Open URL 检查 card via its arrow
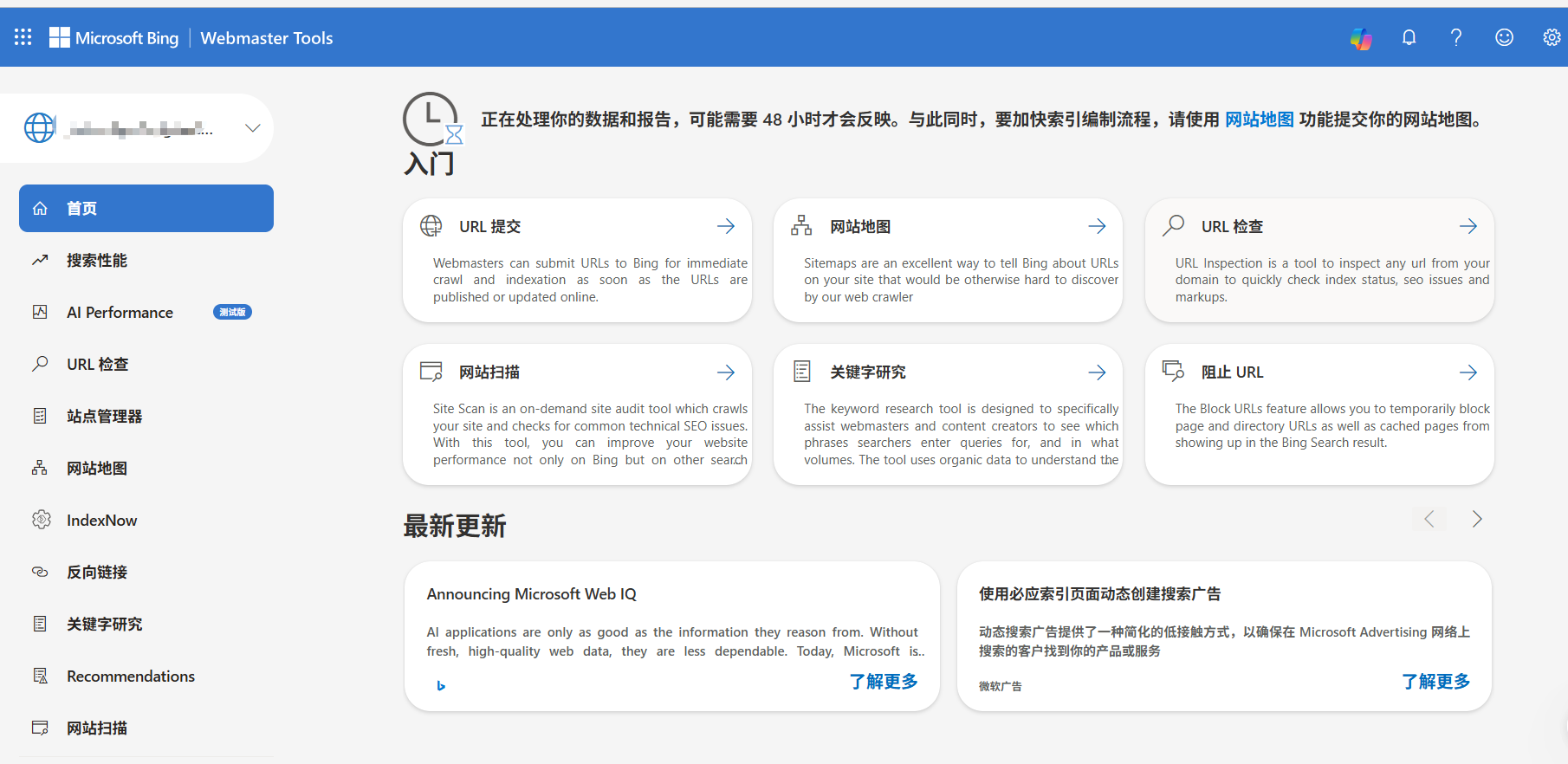The height and width of the screenshot is (764, 1568). tap(1468, 226)
